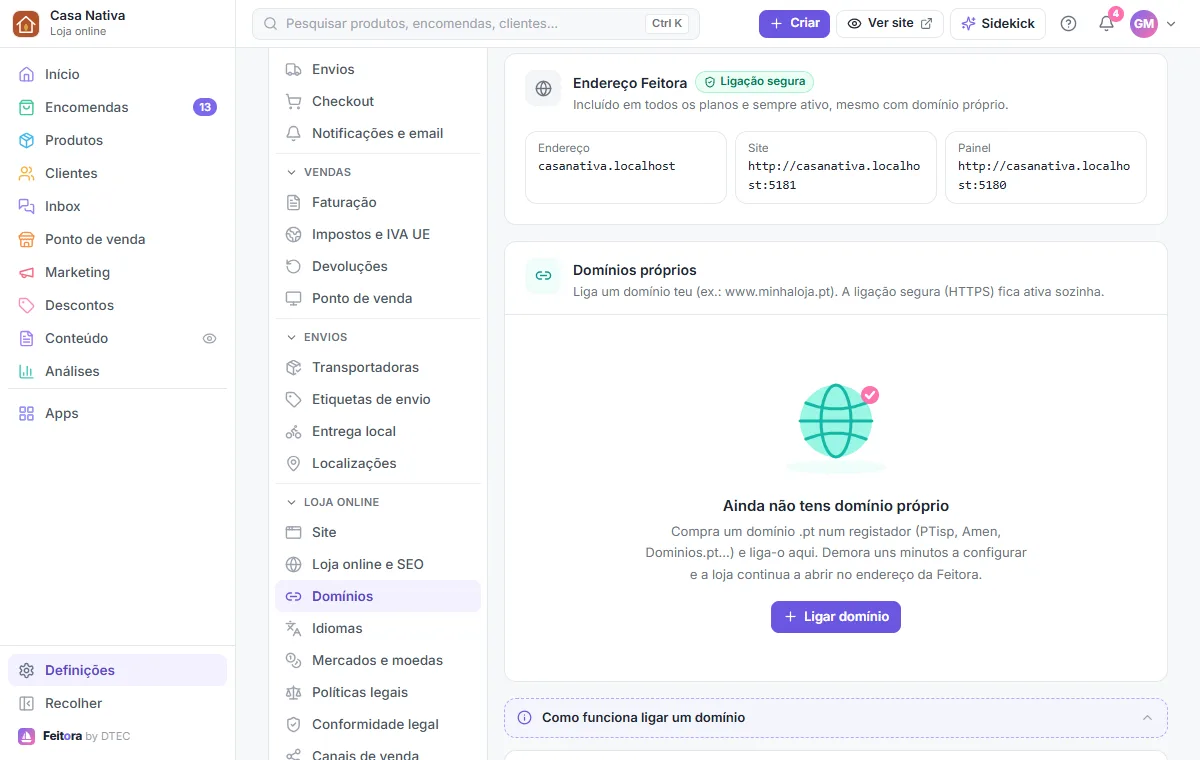The image size is (1200, 760).
Task: Click the Endereço casanativa.localhost field
Action: pos(626,167)
